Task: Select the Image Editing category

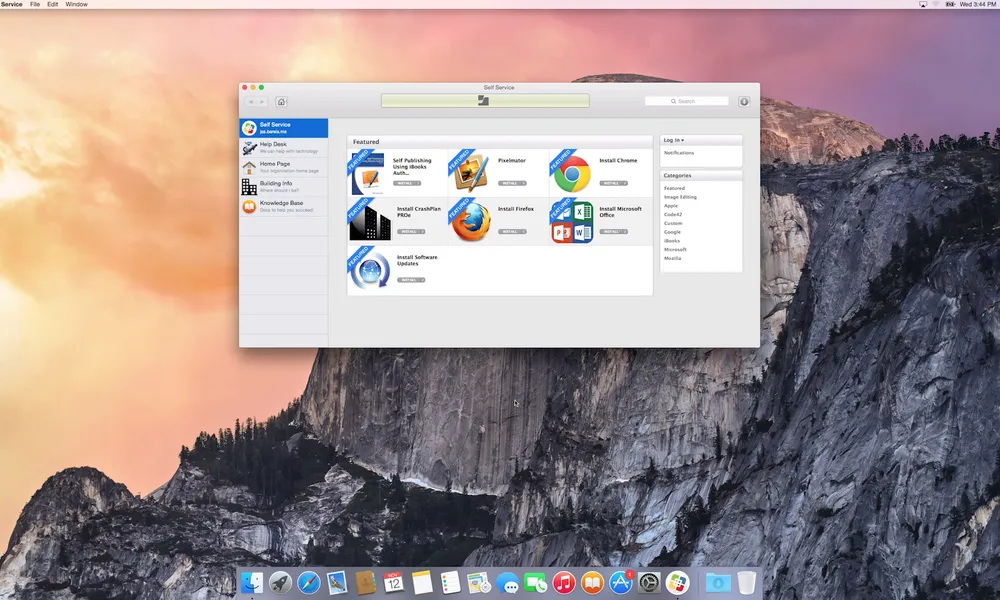Action: (681, 197)
